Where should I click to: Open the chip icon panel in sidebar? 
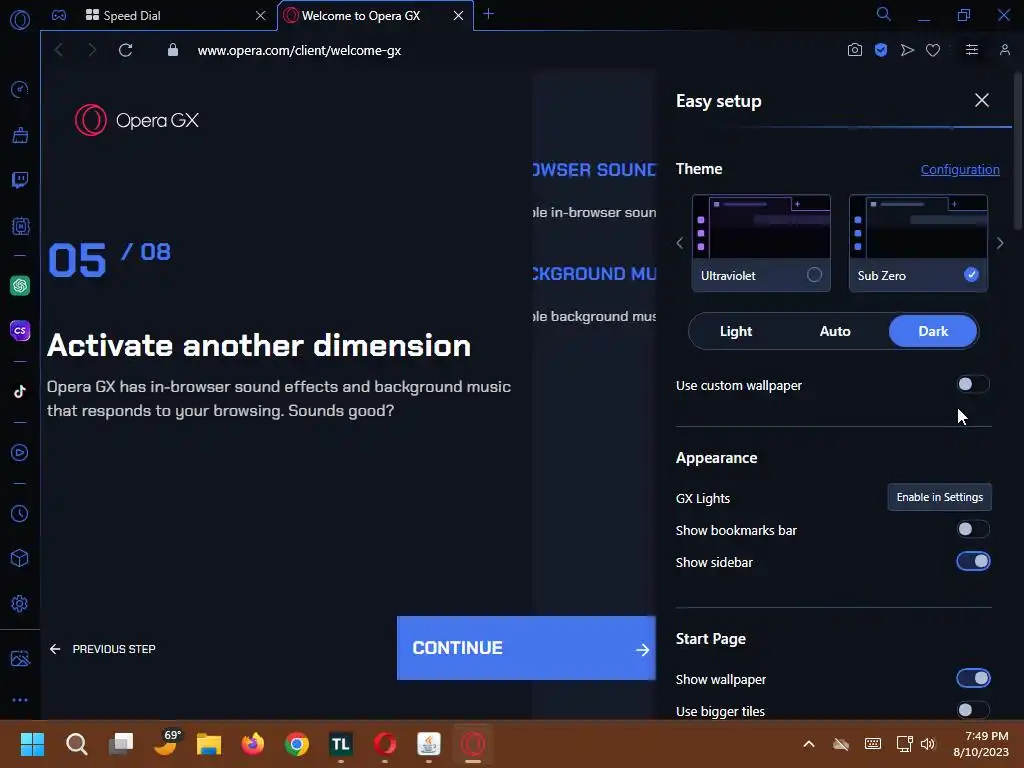pos(20,226)
